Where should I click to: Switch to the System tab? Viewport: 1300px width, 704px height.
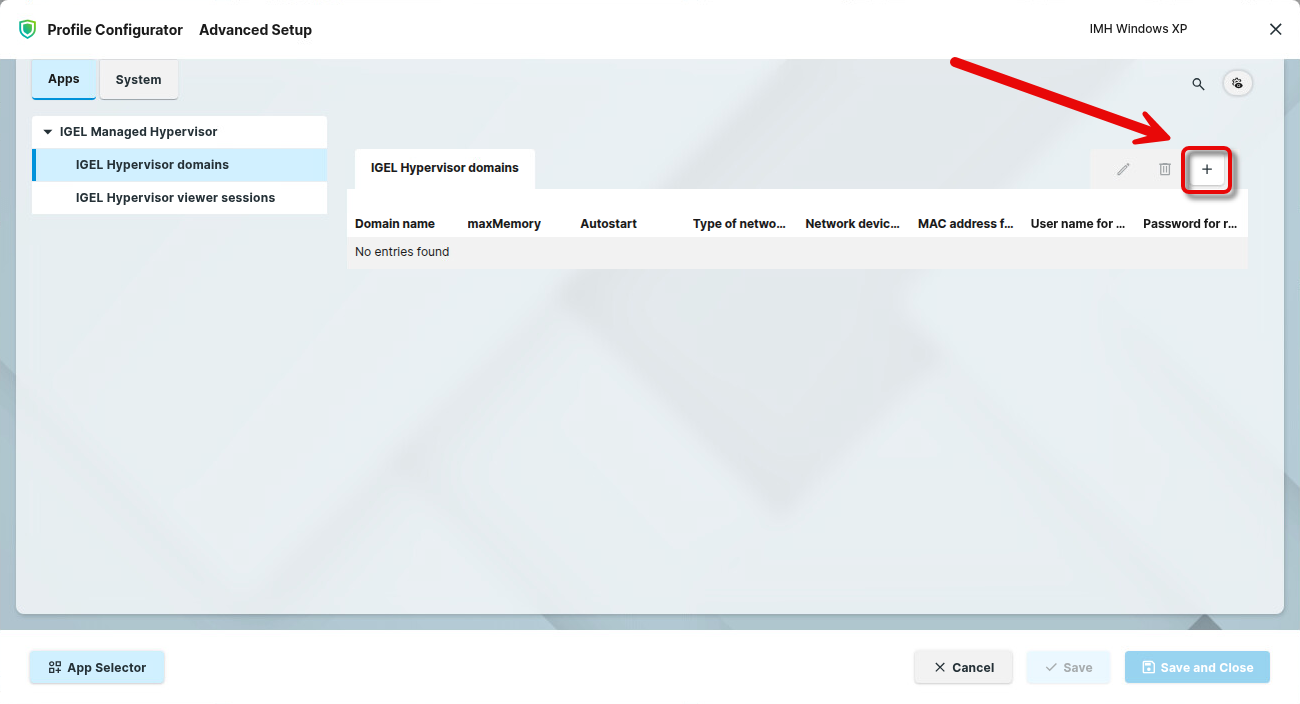[138, 80]
